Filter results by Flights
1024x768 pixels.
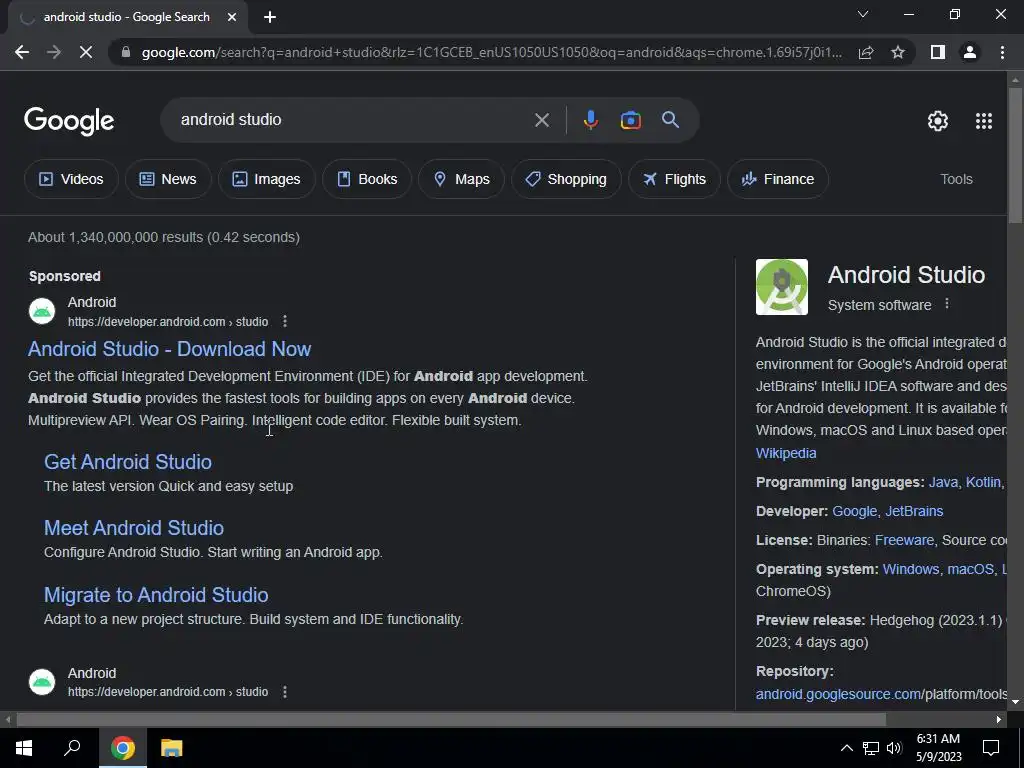[x=674, y=179]
